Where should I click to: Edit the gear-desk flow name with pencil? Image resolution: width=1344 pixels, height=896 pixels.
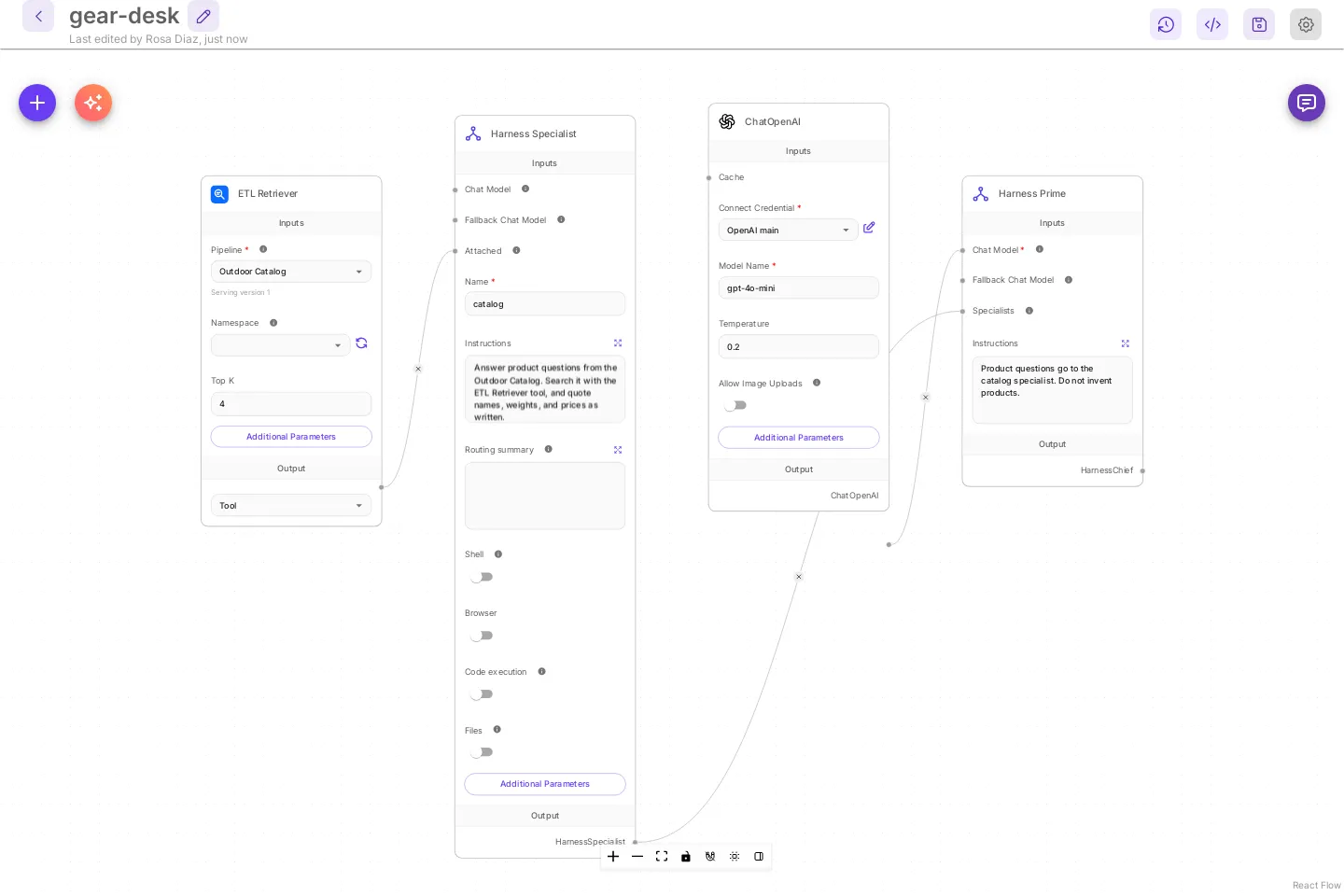tap(203, 16)
